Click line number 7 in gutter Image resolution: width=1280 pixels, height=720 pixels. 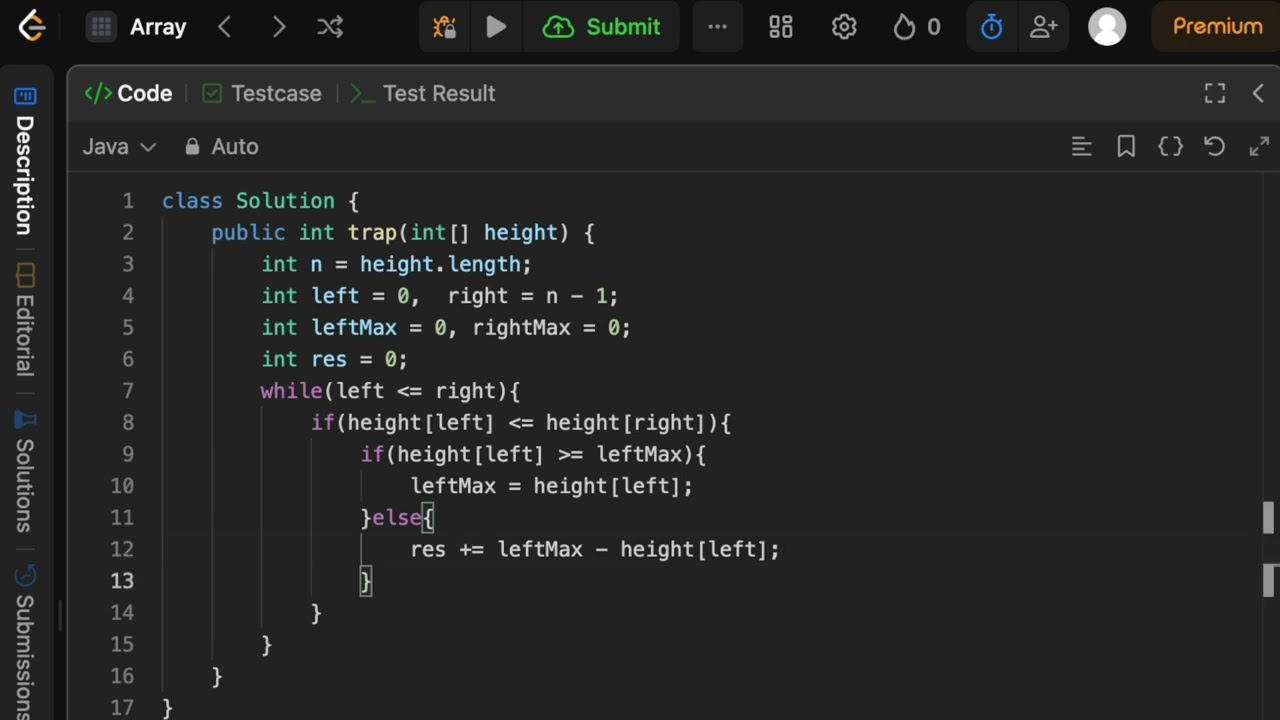(x=127, y=391)
